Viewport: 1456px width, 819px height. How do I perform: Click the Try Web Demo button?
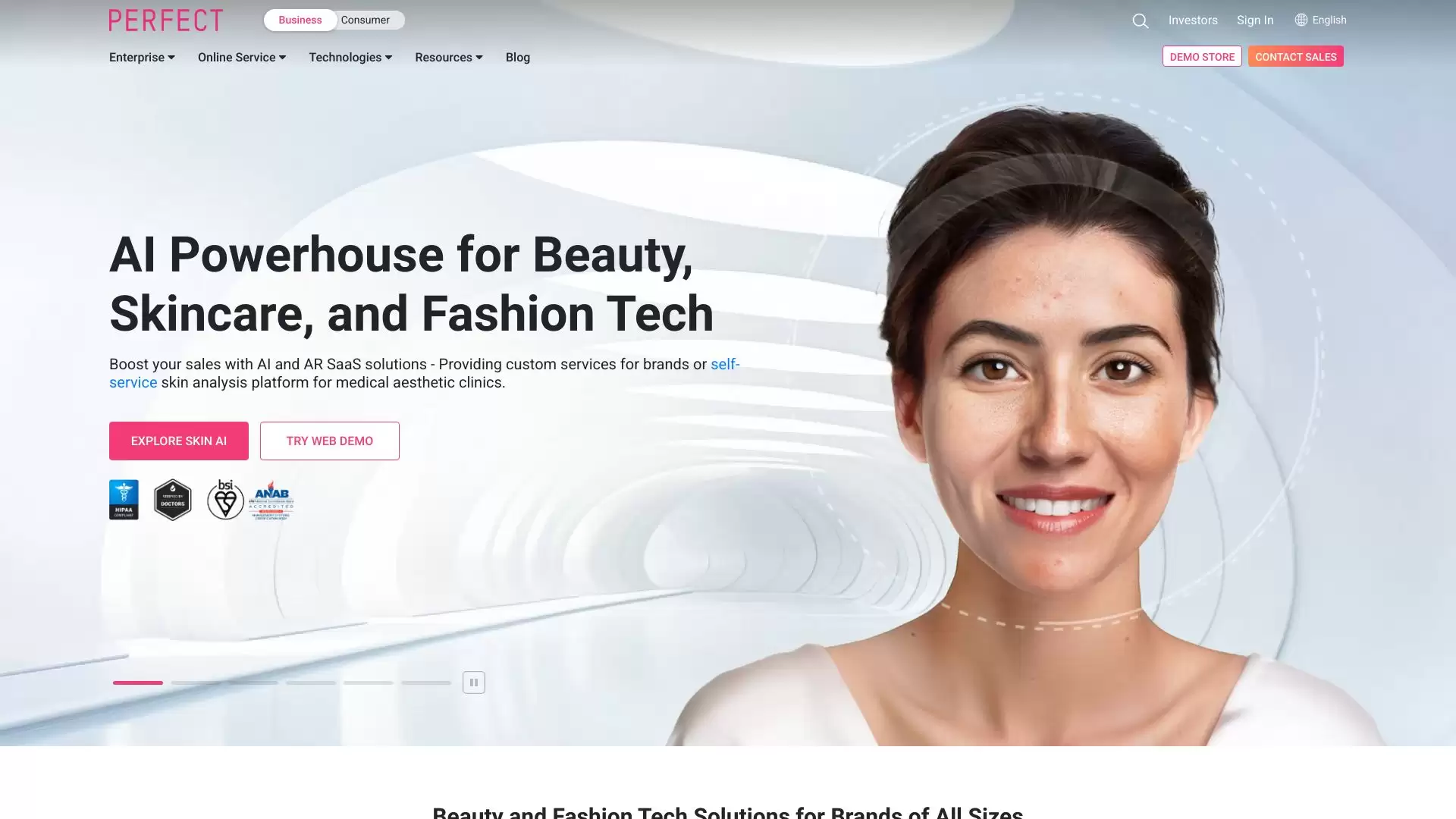[329, 441]
